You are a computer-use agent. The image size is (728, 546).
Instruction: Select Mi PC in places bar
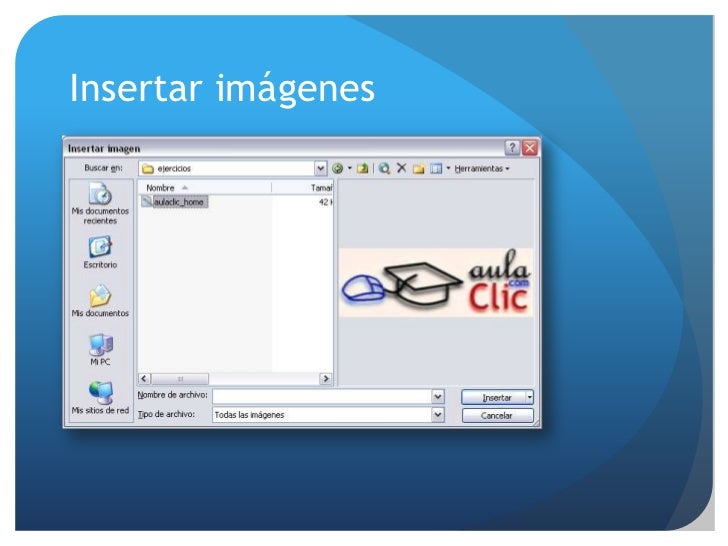pyautogui.click(x=100, y=350)
